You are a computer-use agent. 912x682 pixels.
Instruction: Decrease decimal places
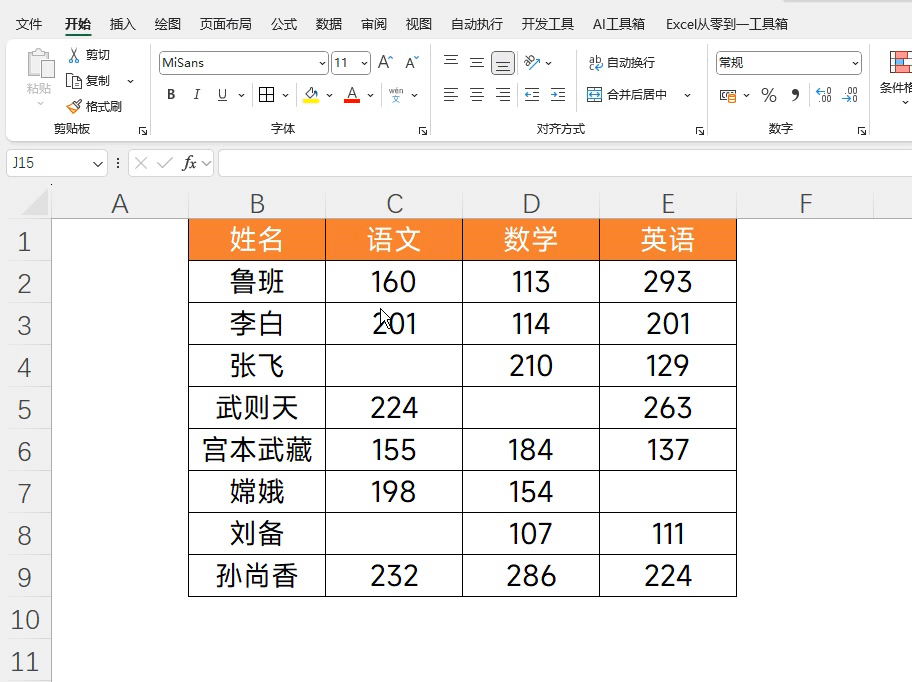click(x=850, y=95)
